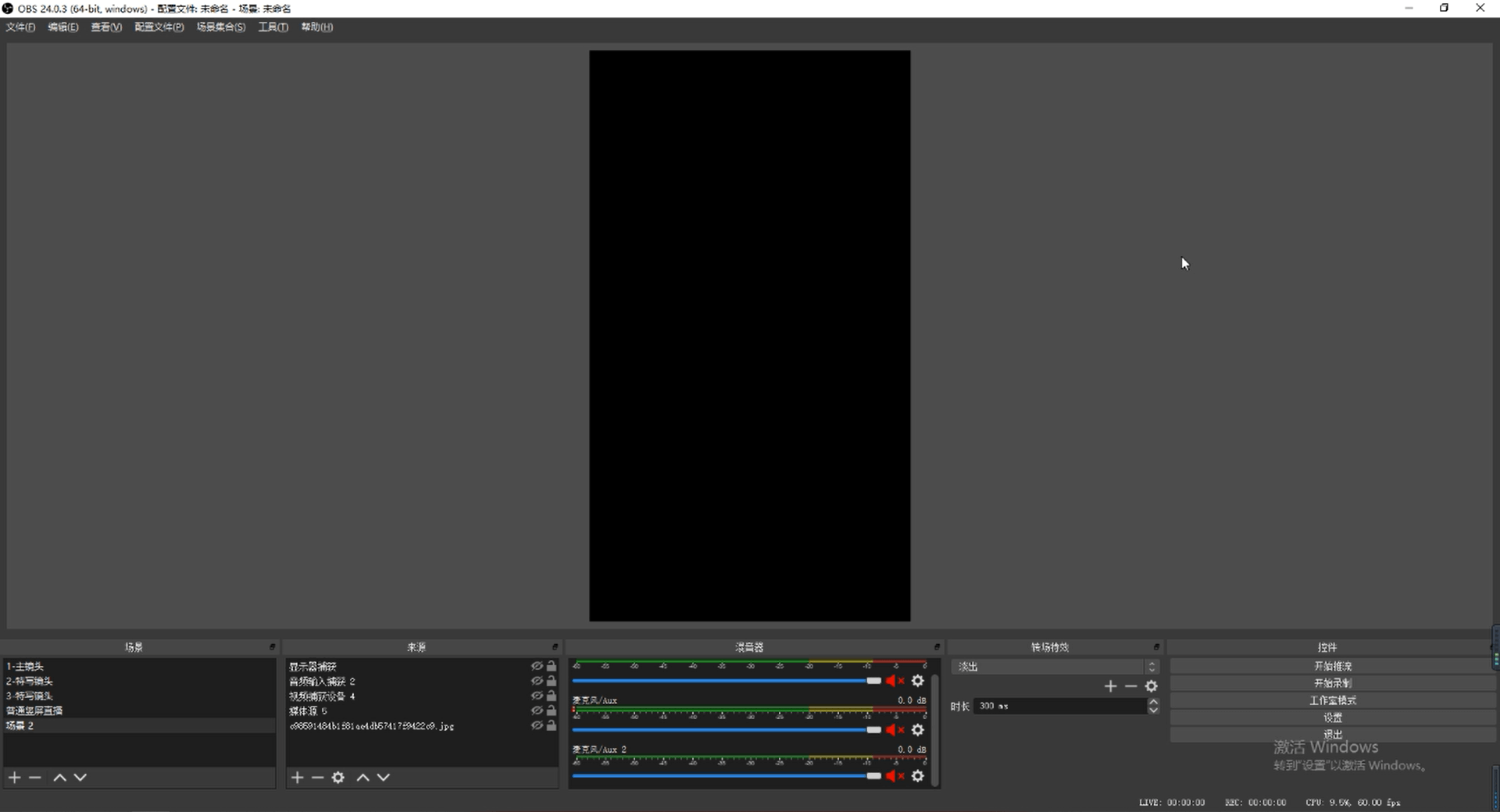Screen dimensions: 1500x812
Task: Open the 文件(F) menu
Action: coord(20,27)
